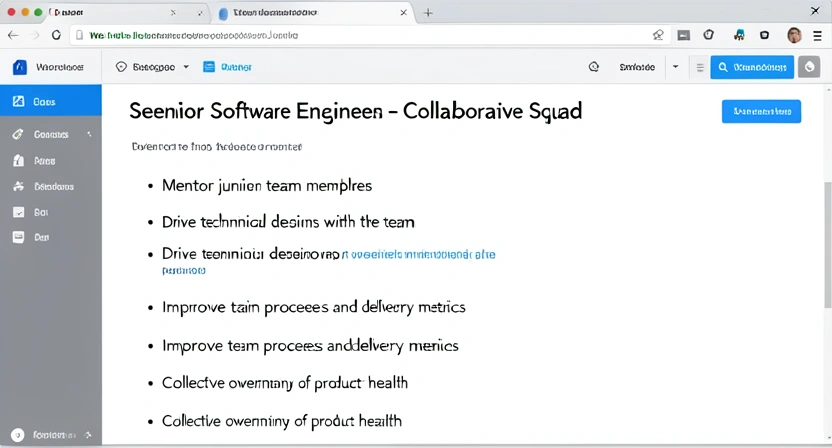The width and height of the screenshot is (832, 448).
Task: Click 'Improve team process and delivery metrics' first bullet
Action: [314, 307]
